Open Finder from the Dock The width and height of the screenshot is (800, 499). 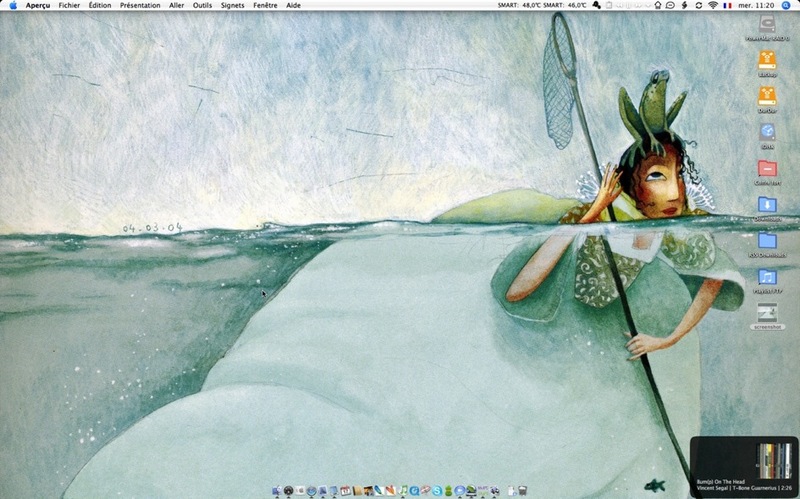(277, 490)
